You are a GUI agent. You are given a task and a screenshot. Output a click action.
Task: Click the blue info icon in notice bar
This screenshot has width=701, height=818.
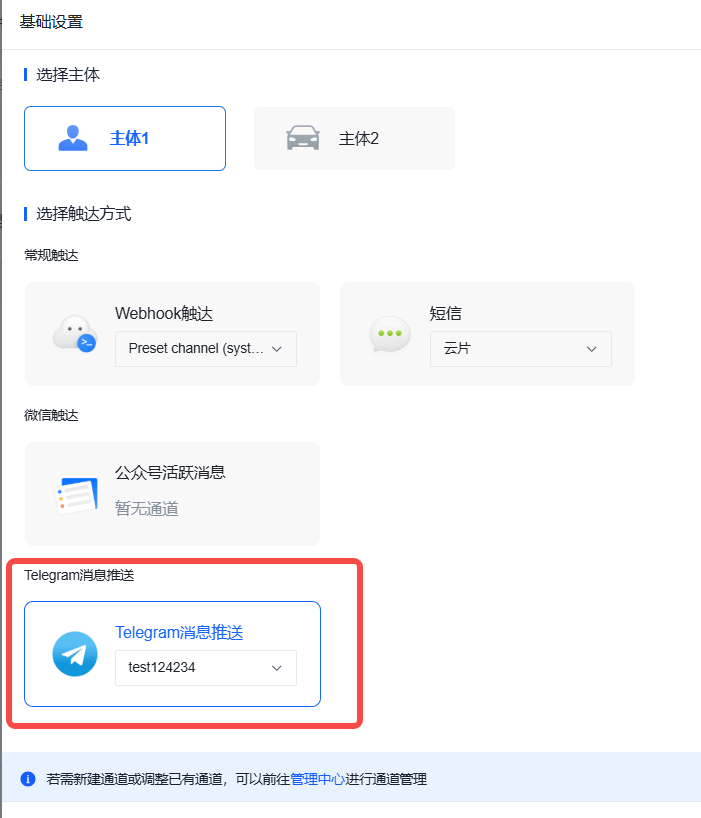tap(28, 779)
